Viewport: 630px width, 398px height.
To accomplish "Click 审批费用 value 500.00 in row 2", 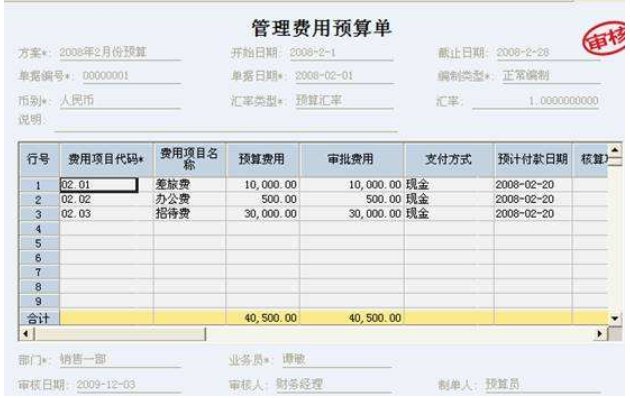I will [352, 199].
